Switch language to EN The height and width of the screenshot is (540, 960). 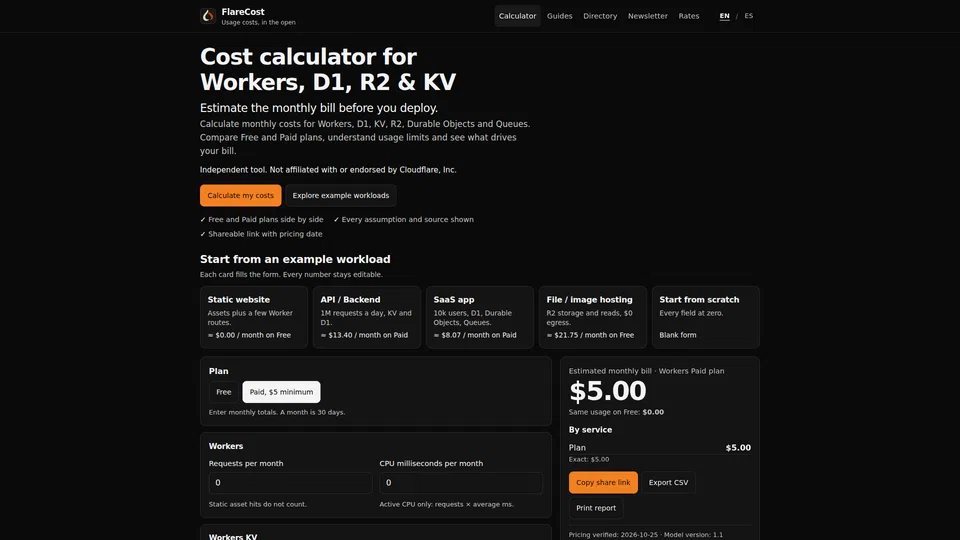(724, 16)
